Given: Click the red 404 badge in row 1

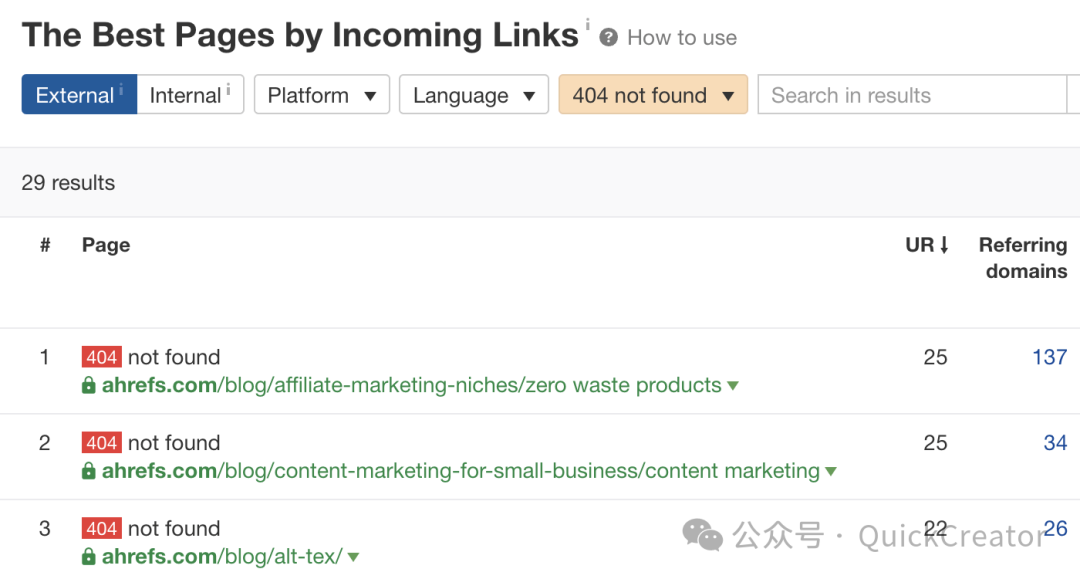Looking at the screenshot, I should (102, 357).
